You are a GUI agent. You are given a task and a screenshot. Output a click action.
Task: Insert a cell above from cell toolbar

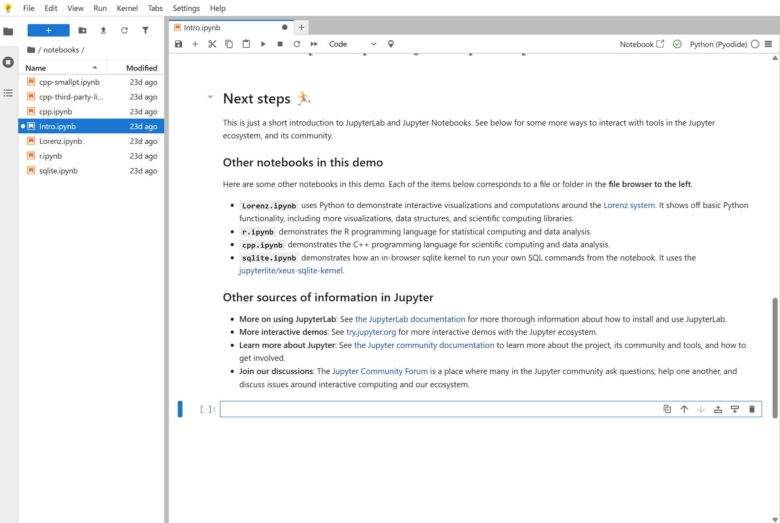point(718,409)
